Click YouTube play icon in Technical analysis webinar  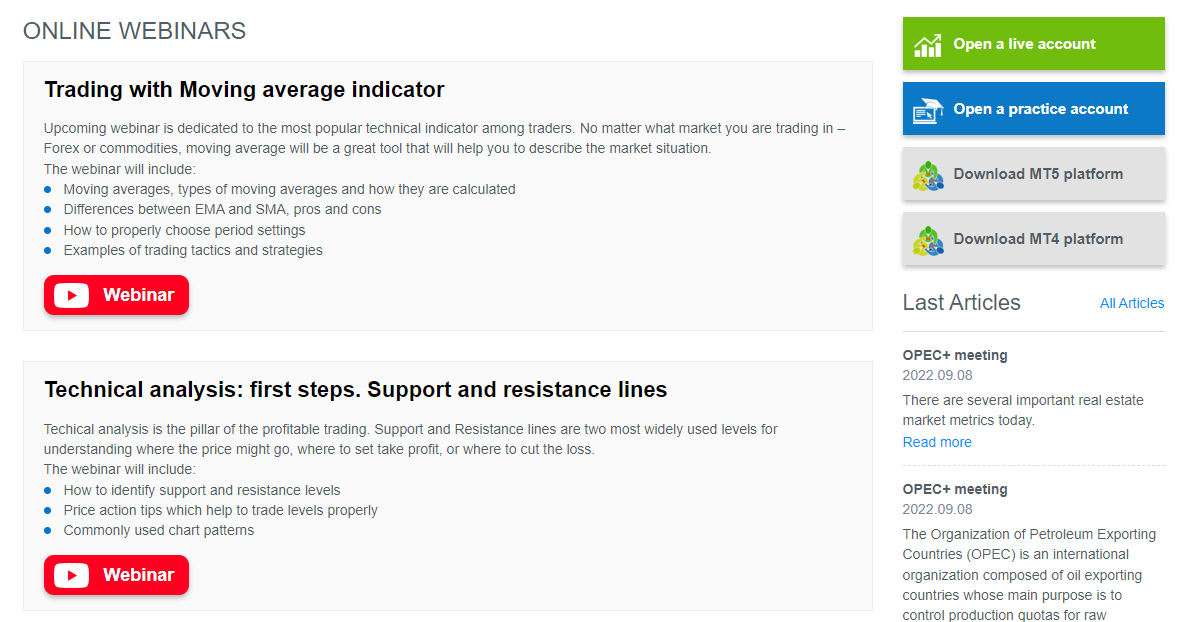[x=72, y=575]
